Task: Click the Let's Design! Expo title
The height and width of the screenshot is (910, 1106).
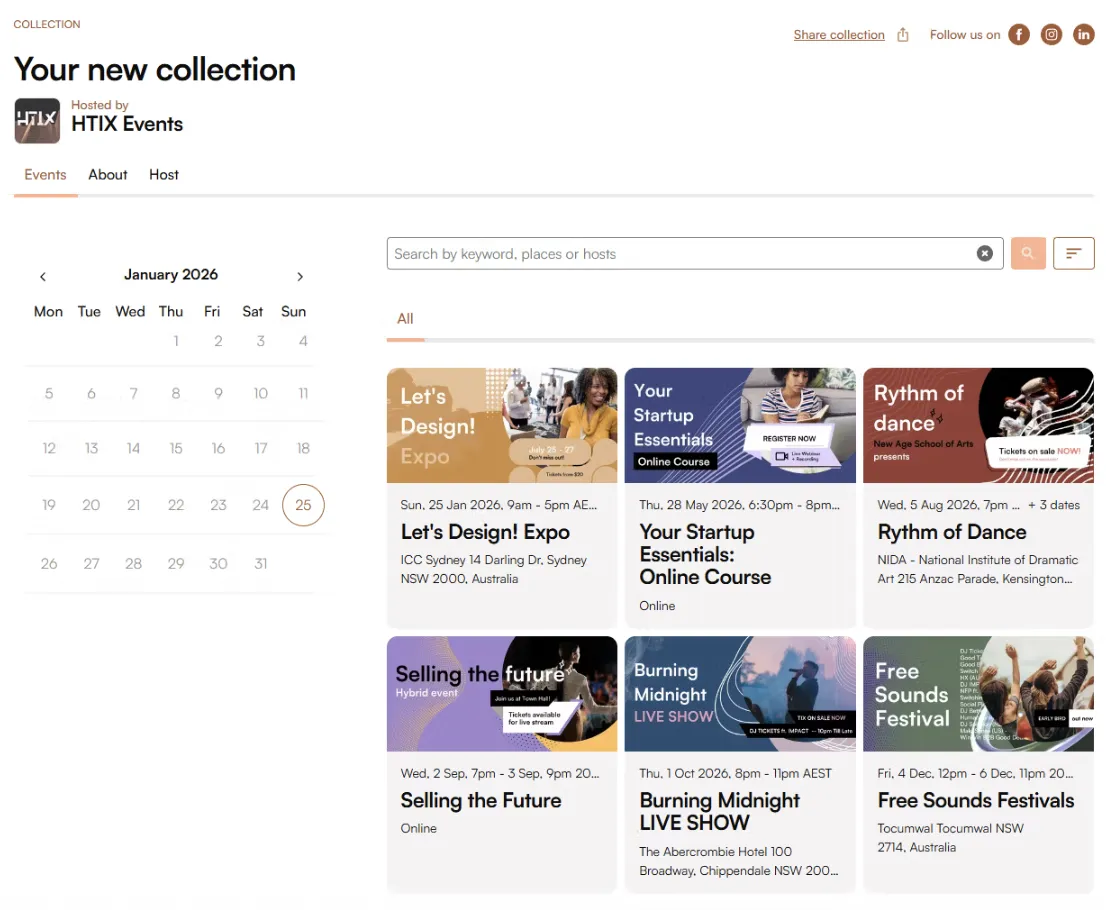Action: 485,532
